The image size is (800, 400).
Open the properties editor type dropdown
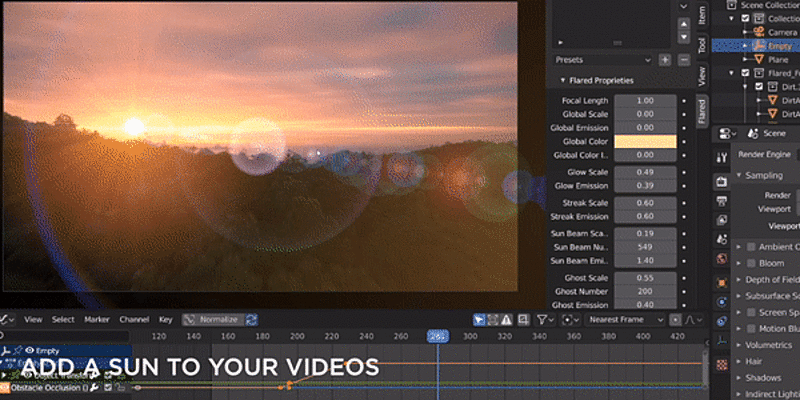pos(728,134)
